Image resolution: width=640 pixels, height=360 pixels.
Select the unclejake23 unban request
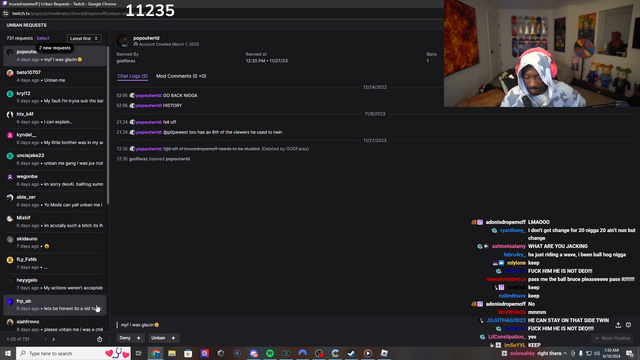click(x=55, y=159)
